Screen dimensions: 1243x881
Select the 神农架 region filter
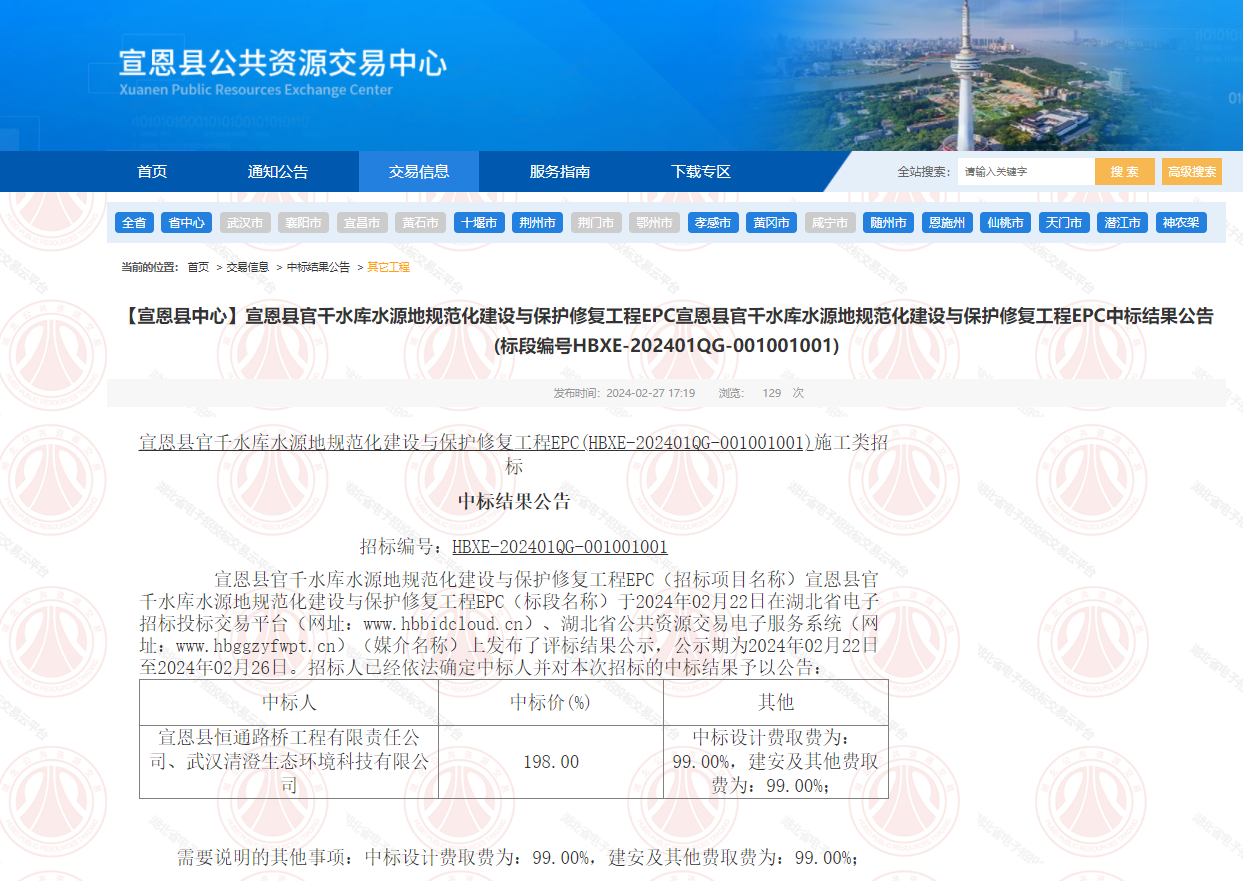[x=1181, y=223]
